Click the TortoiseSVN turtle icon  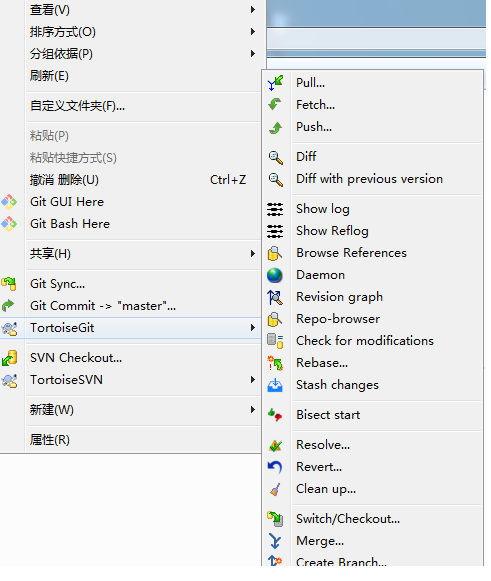(x=9, y=380)
